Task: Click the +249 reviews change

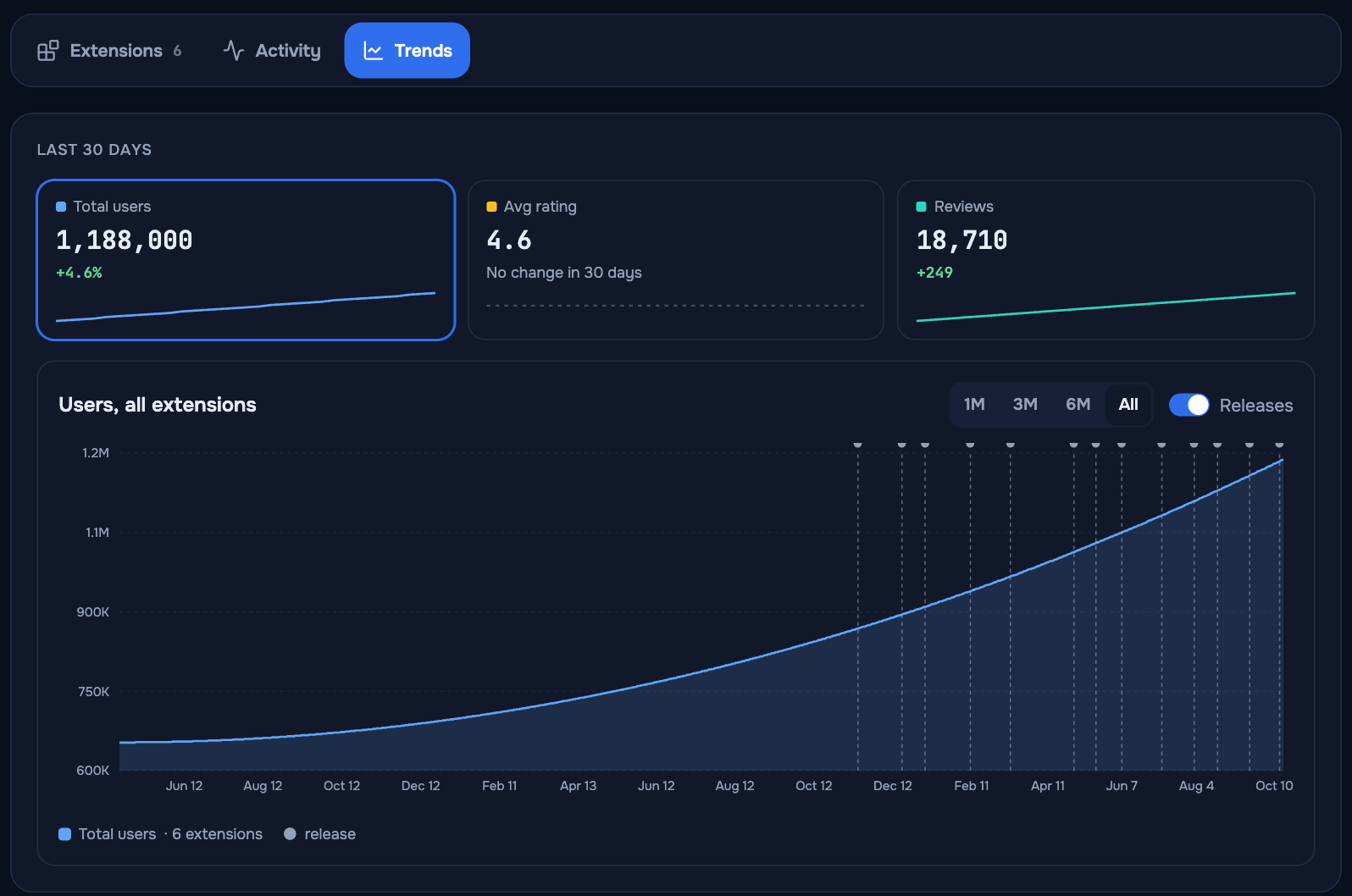Action: (934, 273)
